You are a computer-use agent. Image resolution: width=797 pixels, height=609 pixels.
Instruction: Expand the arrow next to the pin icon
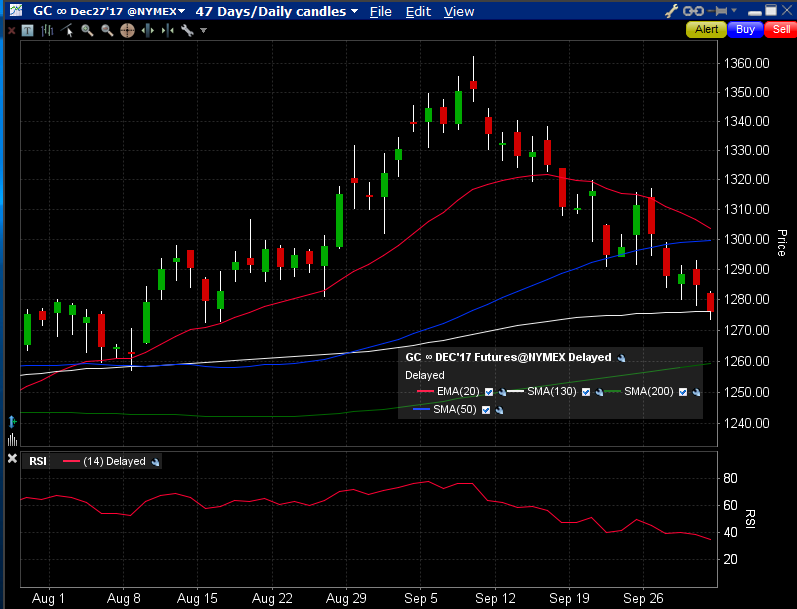[x=734, y=10]
